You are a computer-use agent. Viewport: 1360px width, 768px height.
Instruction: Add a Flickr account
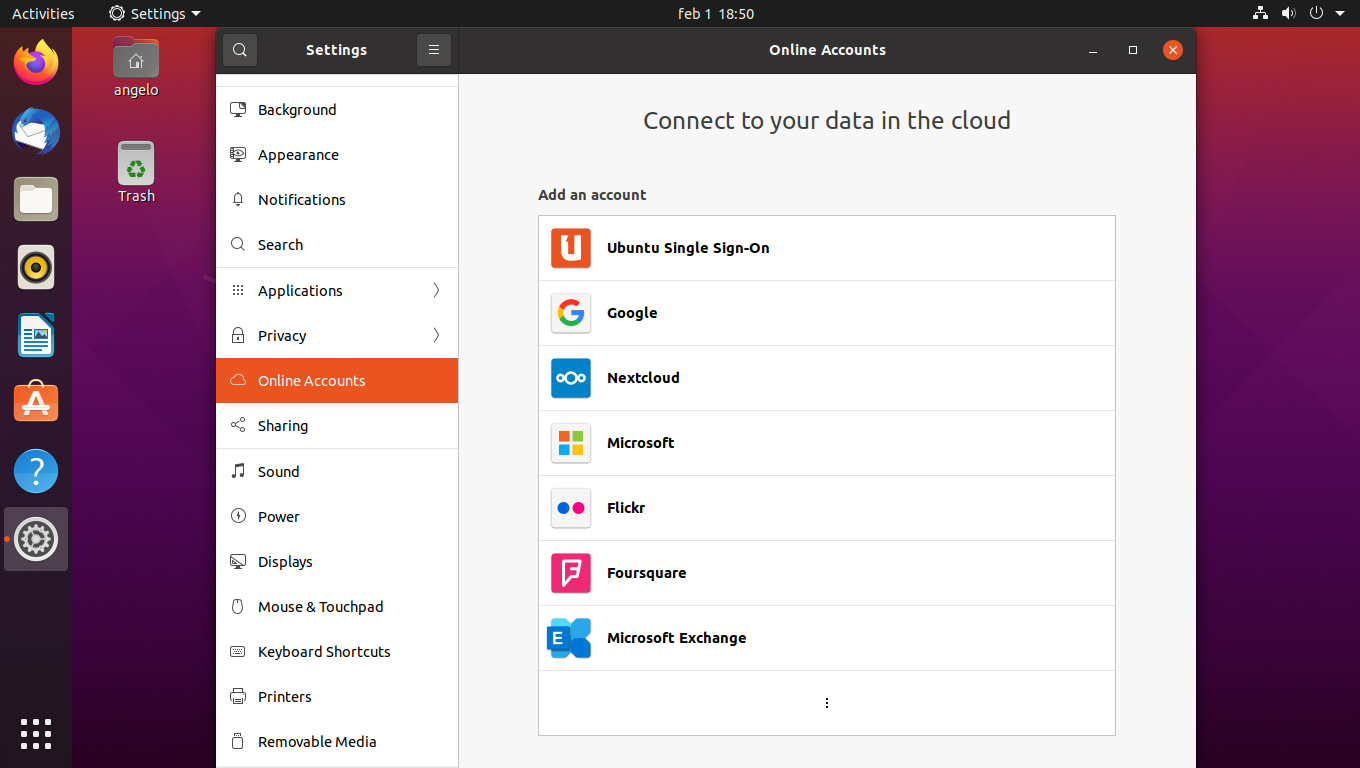pyautogui.click(x=827, y=508)
